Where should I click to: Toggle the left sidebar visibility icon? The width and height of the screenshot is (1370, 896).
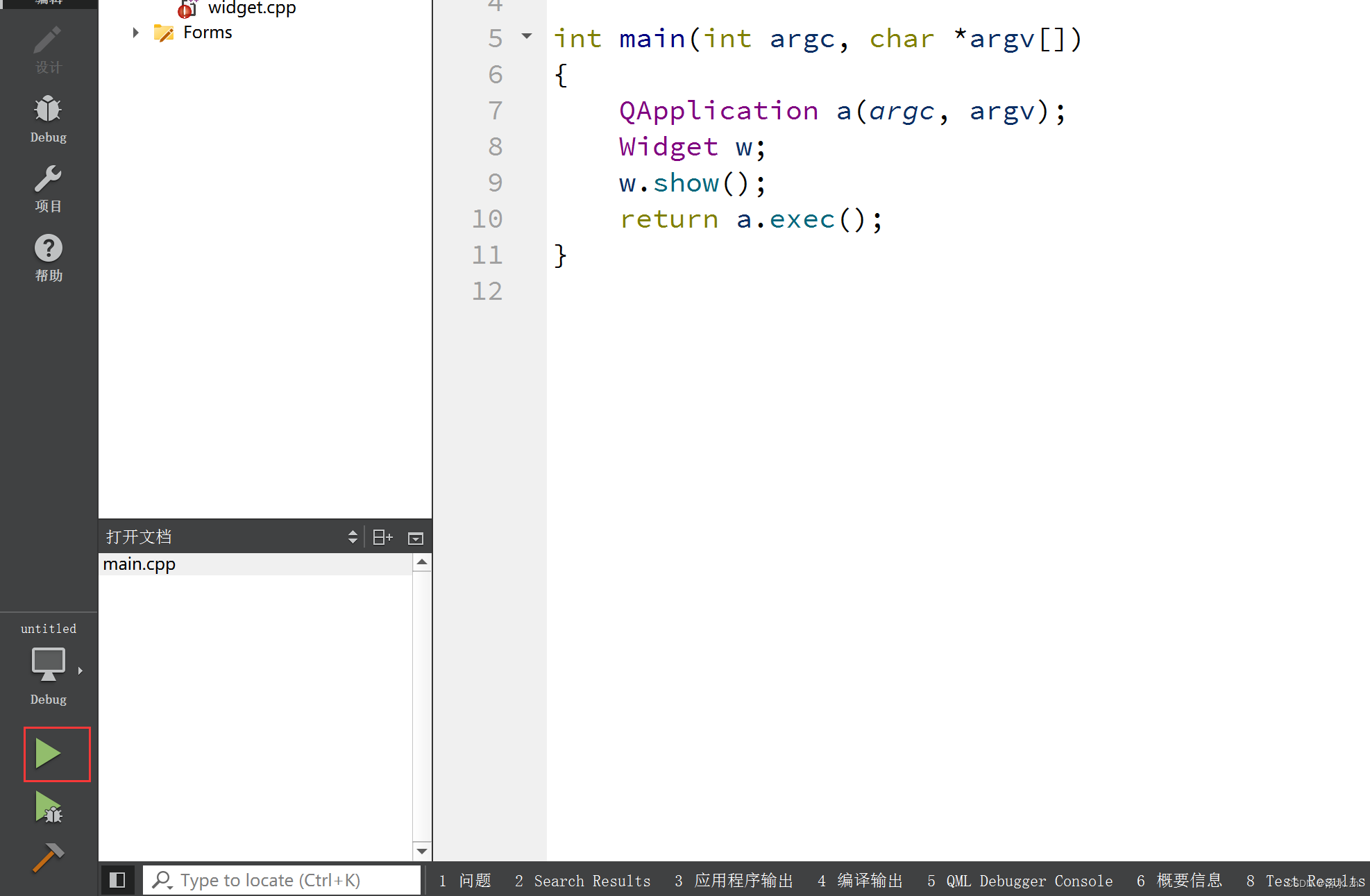(117, 880)
